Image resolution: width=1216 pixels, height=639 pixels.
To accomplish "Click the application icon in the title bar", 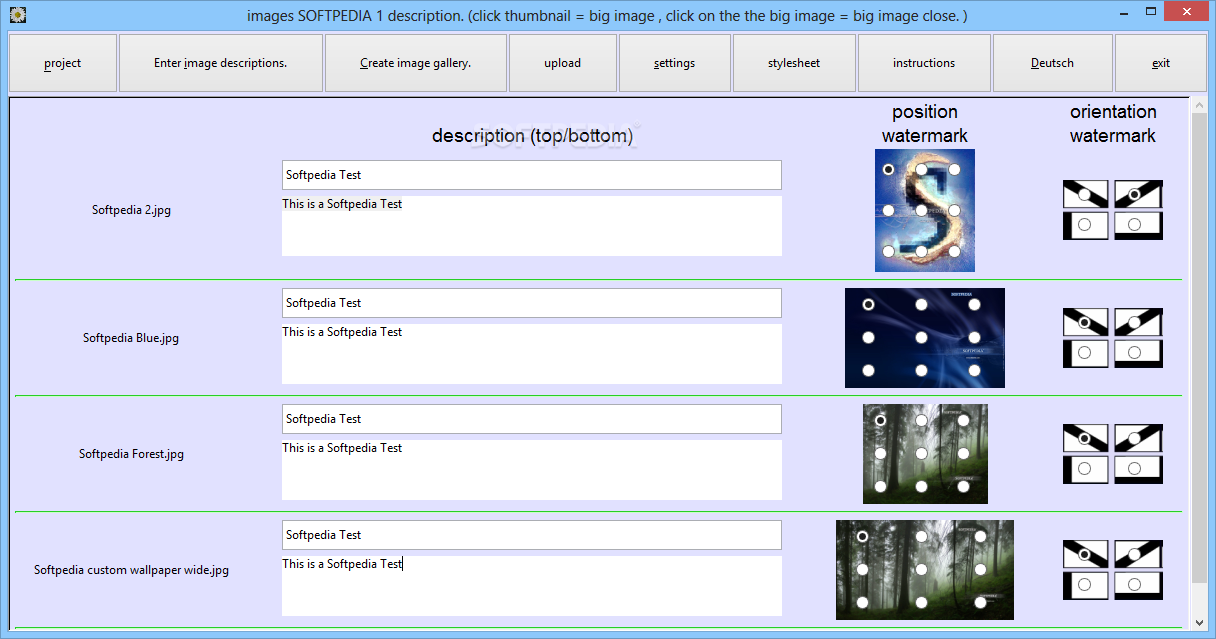I will click(x=17, y=15).
